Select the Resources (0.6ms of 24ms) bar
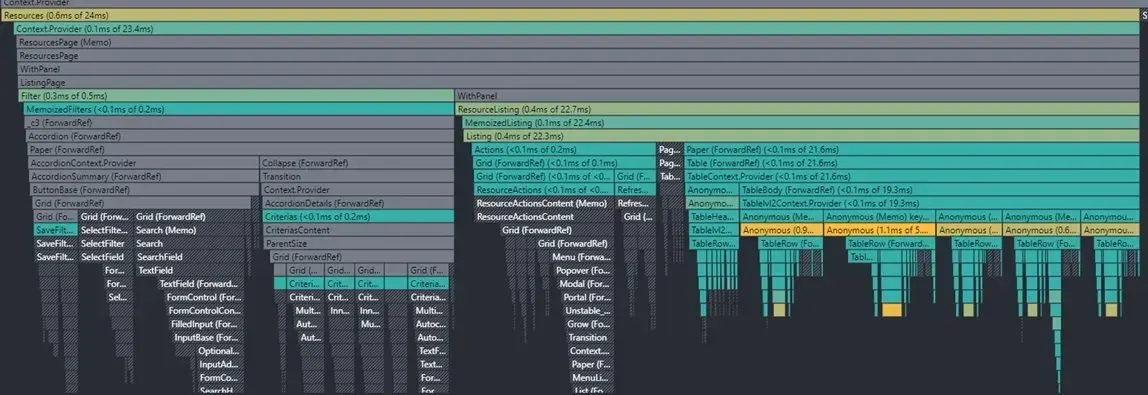Viewport: 1148px width, 395px height. [x=570, y=15]
